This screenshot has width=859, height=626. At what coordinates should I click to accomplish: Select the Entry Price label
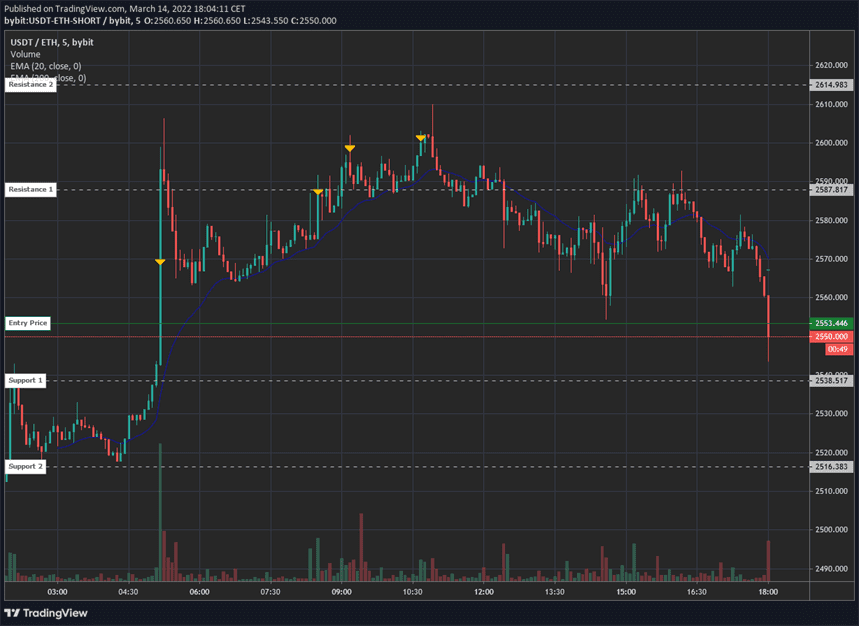pos(28,323)
